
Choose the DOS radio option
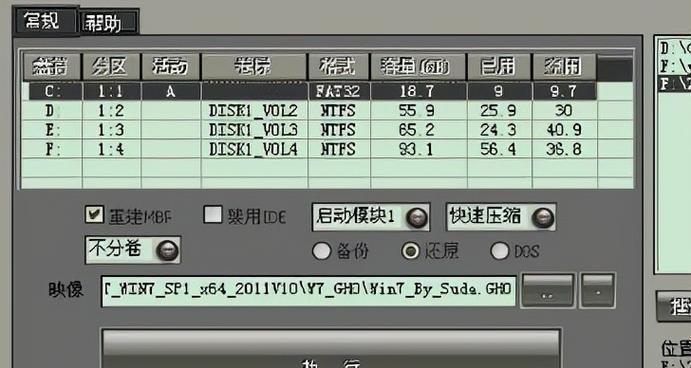[x=499, y=251]
